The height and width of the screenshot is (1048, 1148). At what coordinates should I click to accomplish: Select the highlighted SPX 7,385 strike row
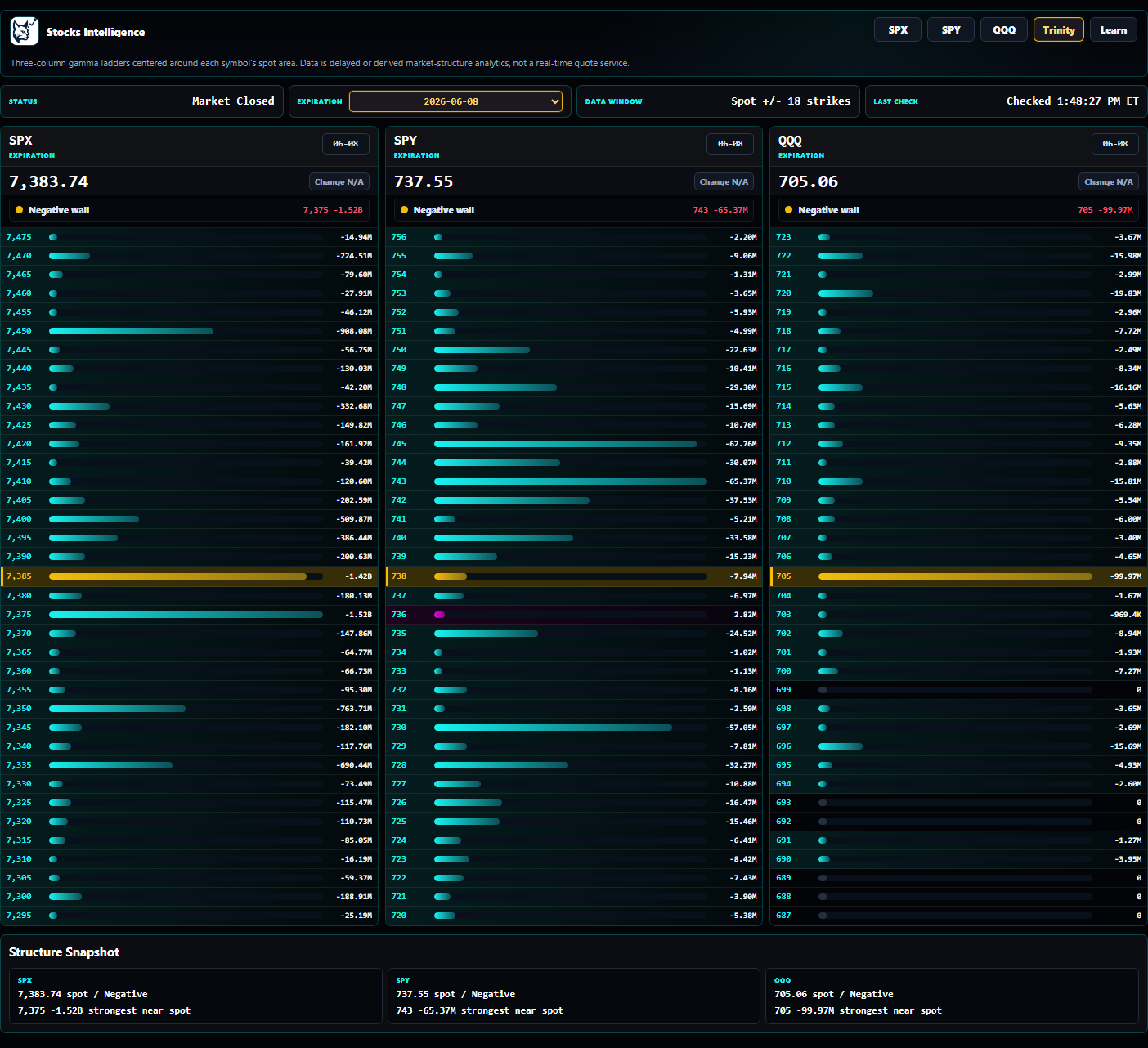pyautogui.click(x=189, y=576)
